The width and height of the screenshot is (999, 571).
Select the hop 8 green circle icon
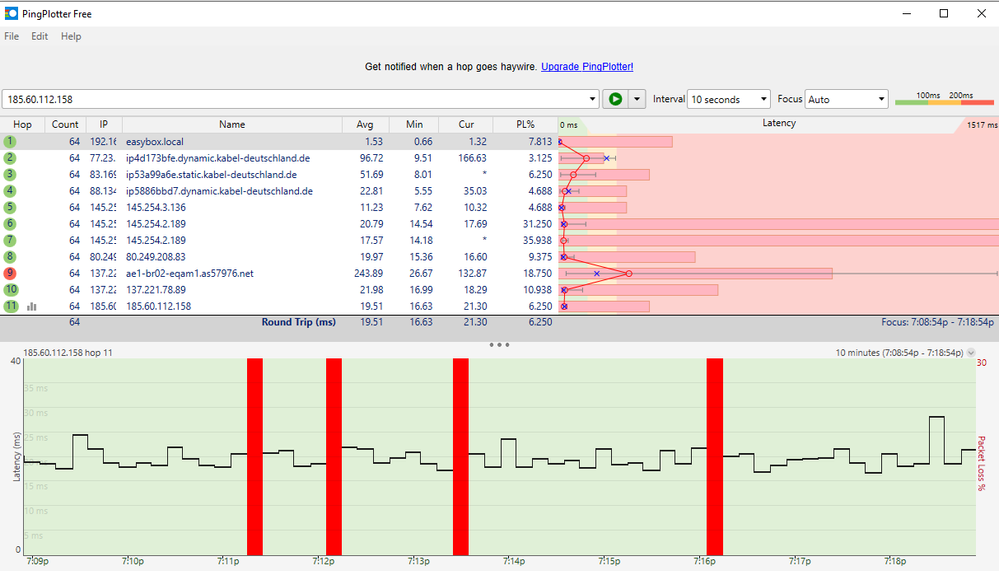pyautogui.click(x=10, y=257)
